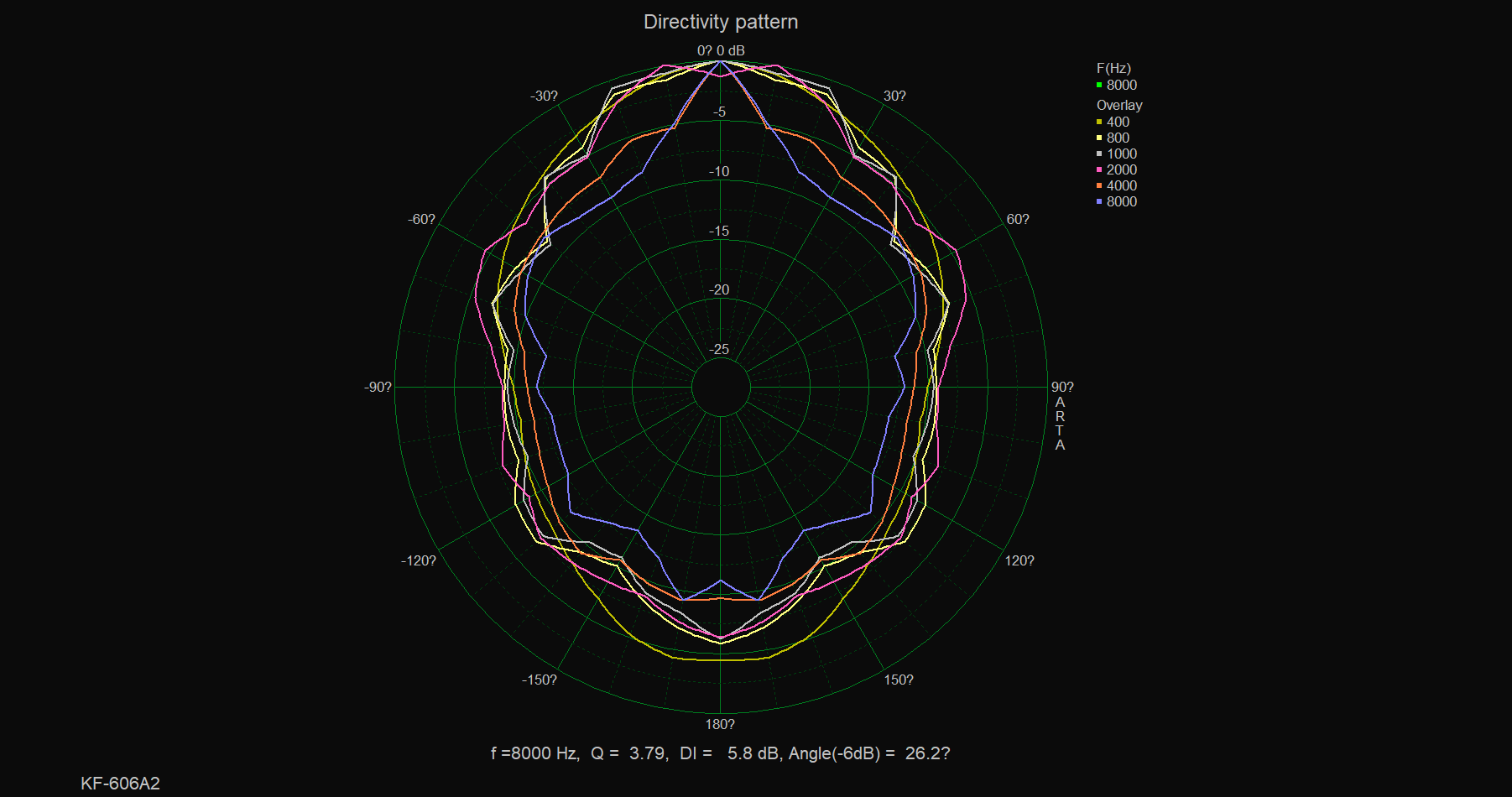Click the 150 degree angle label

(x=899, y=680)
